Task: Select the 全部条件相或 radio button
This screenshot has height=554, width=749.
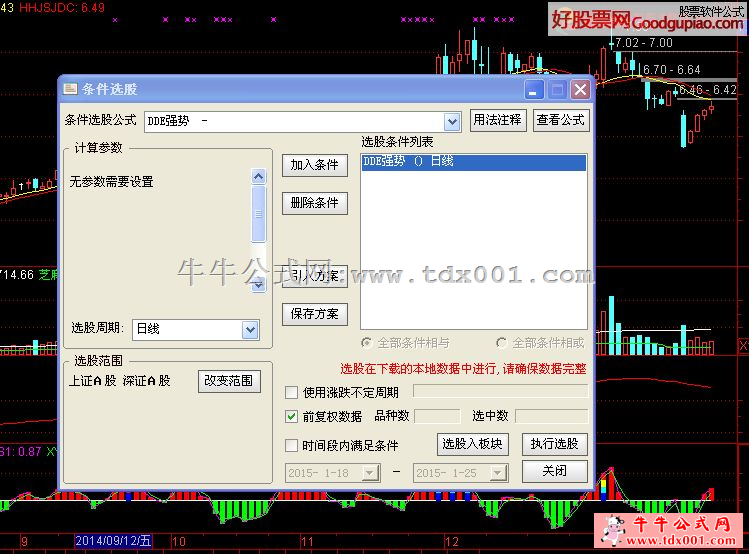Action: pyautogui.click(x=502, y=342)
